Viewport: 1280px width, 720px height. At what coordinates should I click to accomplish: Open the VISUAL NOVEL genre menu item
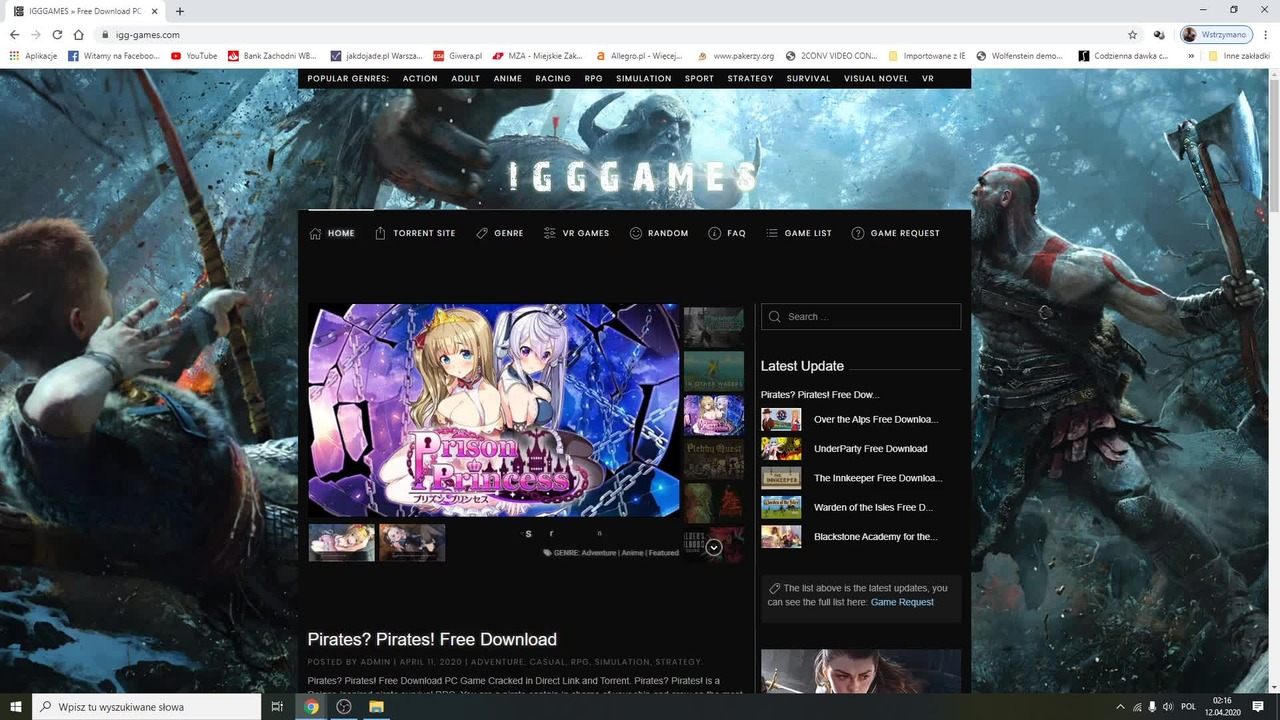click(876, 78)
